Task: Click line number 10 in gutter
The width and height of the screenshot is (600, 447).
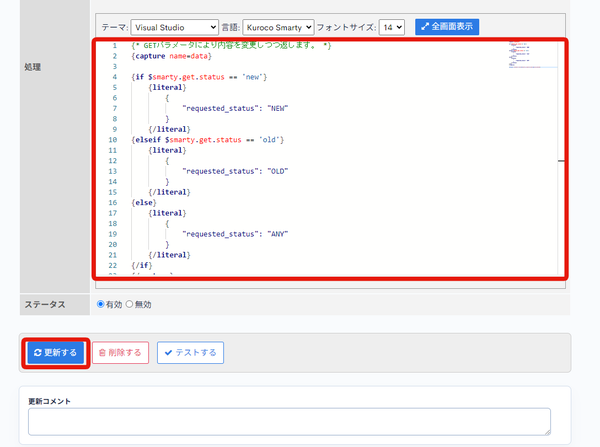Action: (x=112, y=140)
